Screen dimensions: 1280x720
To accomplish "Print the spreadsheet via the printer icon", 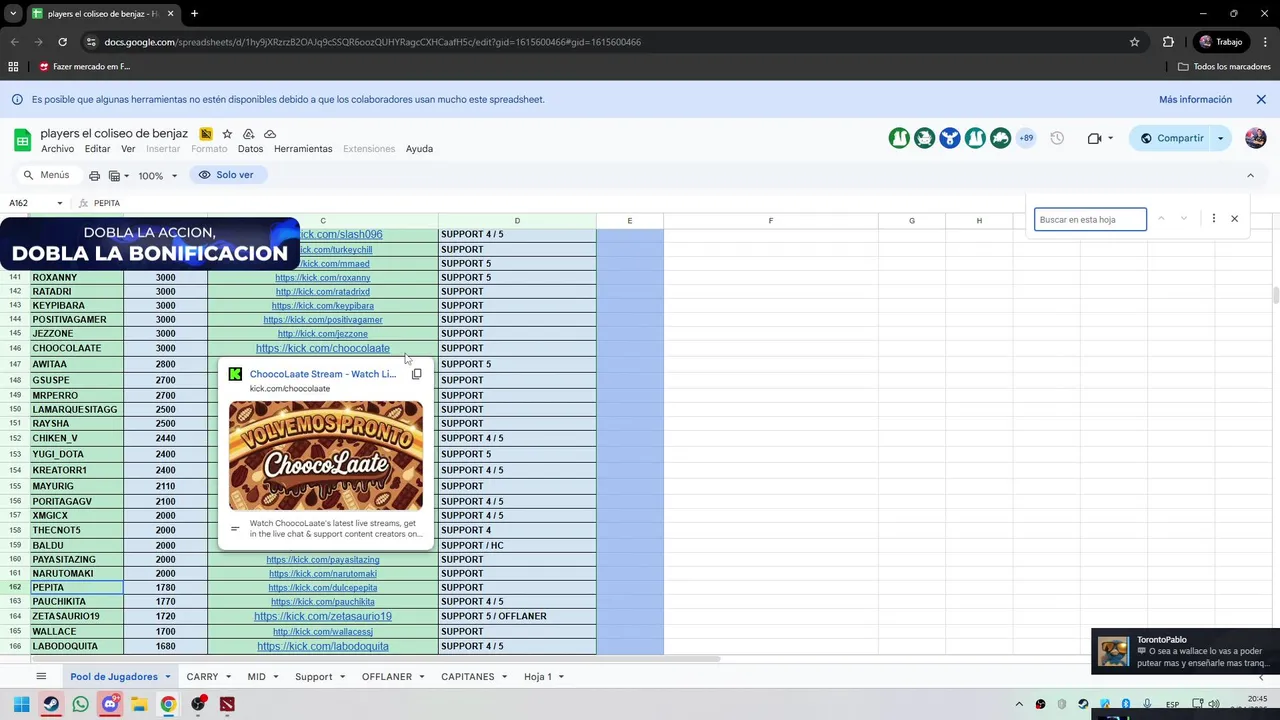I will (x=94, y=175).
